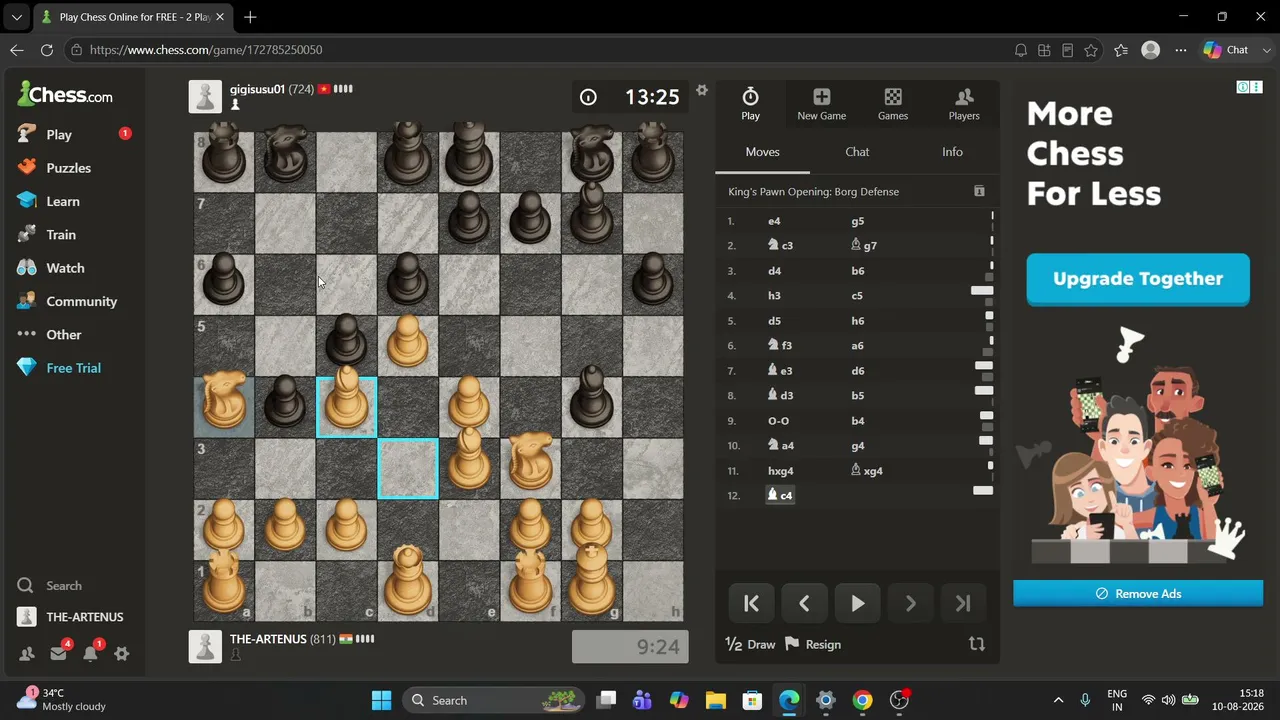Open a new browser tab
The image size is (1280, 720).
click(x=250, y=17)
